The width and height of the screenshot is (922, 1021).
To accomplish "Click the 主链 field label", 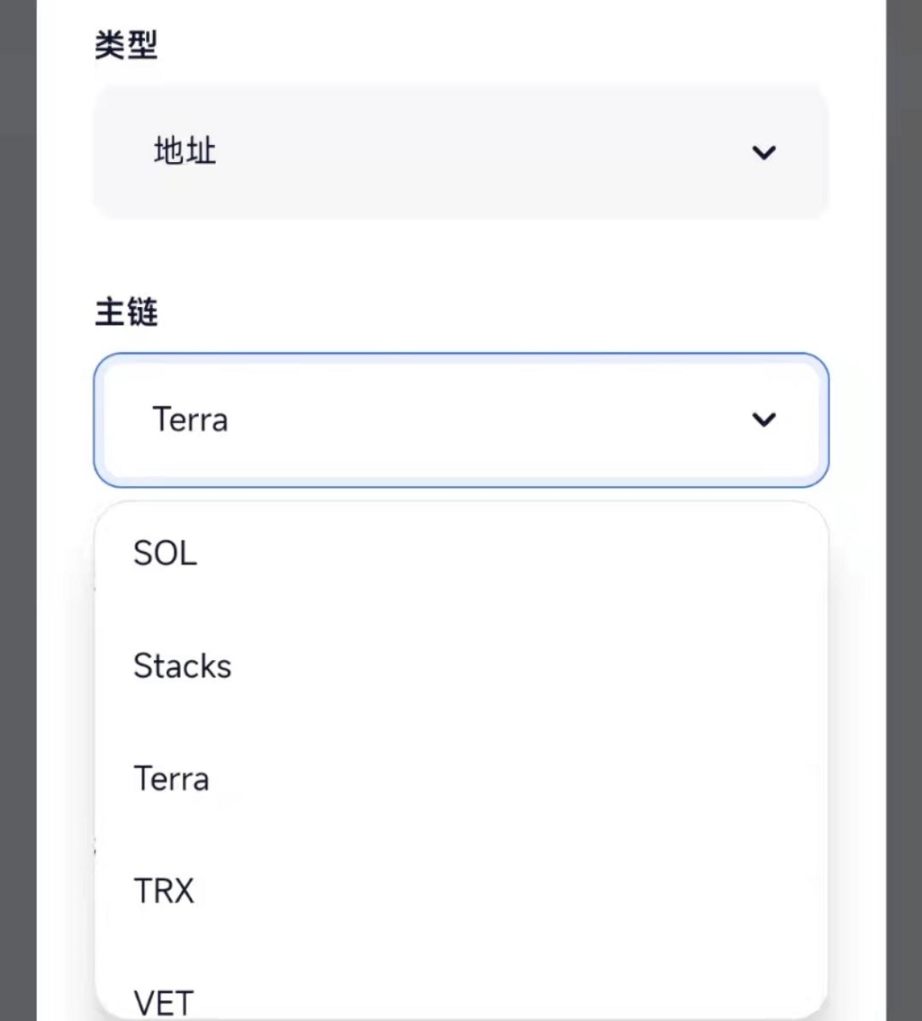I will 126,314.
